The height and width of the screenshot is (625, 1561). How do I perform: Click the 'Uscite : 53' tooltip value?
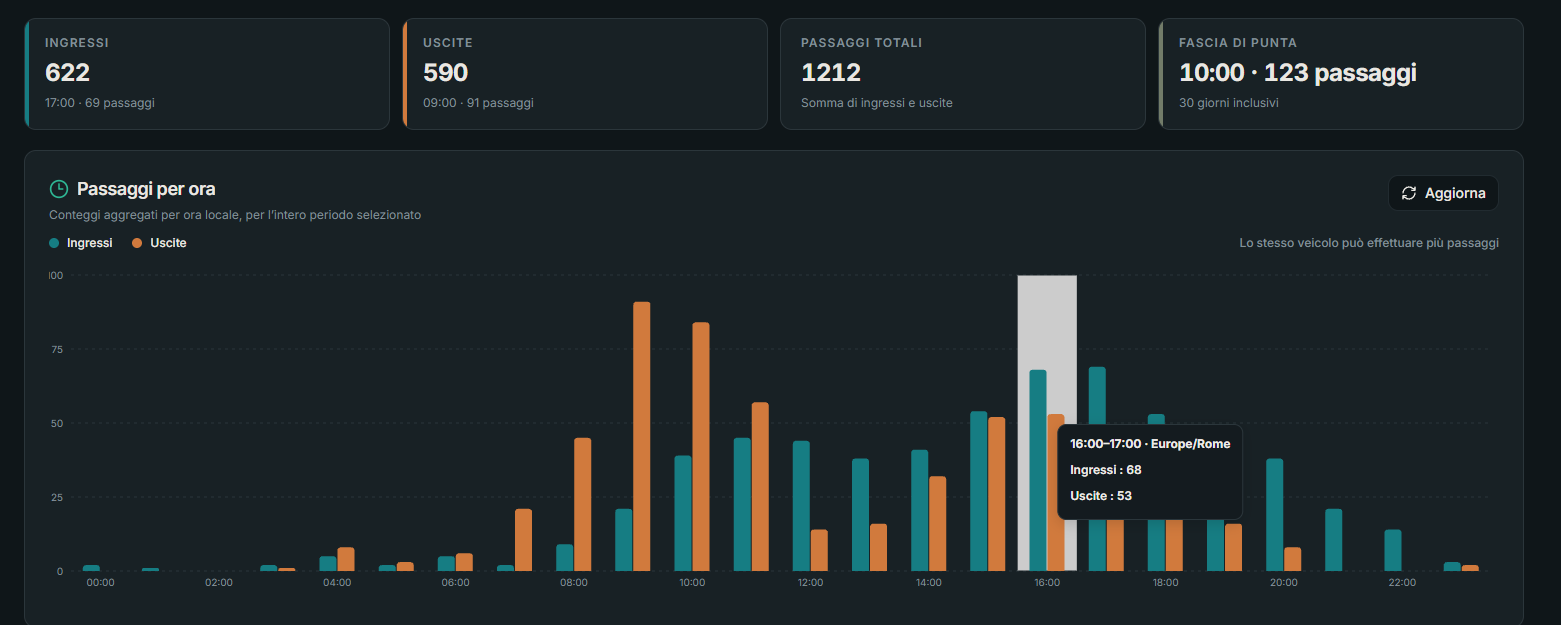(1101, 496)
